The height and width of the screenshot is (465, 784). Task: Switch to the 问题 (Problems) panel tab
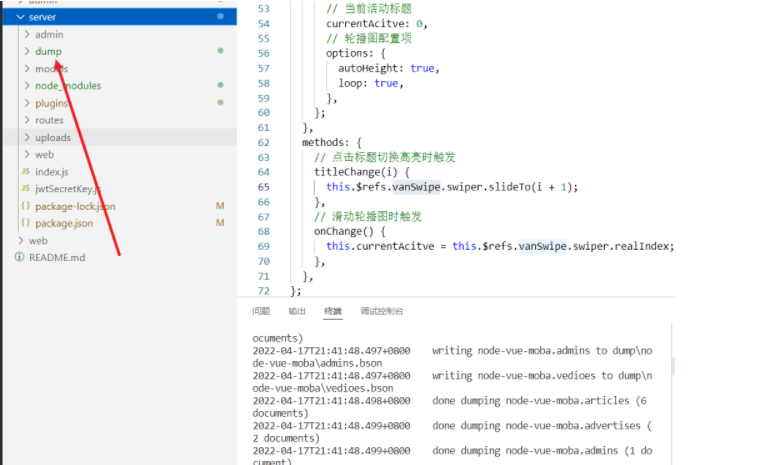[261, 311]
